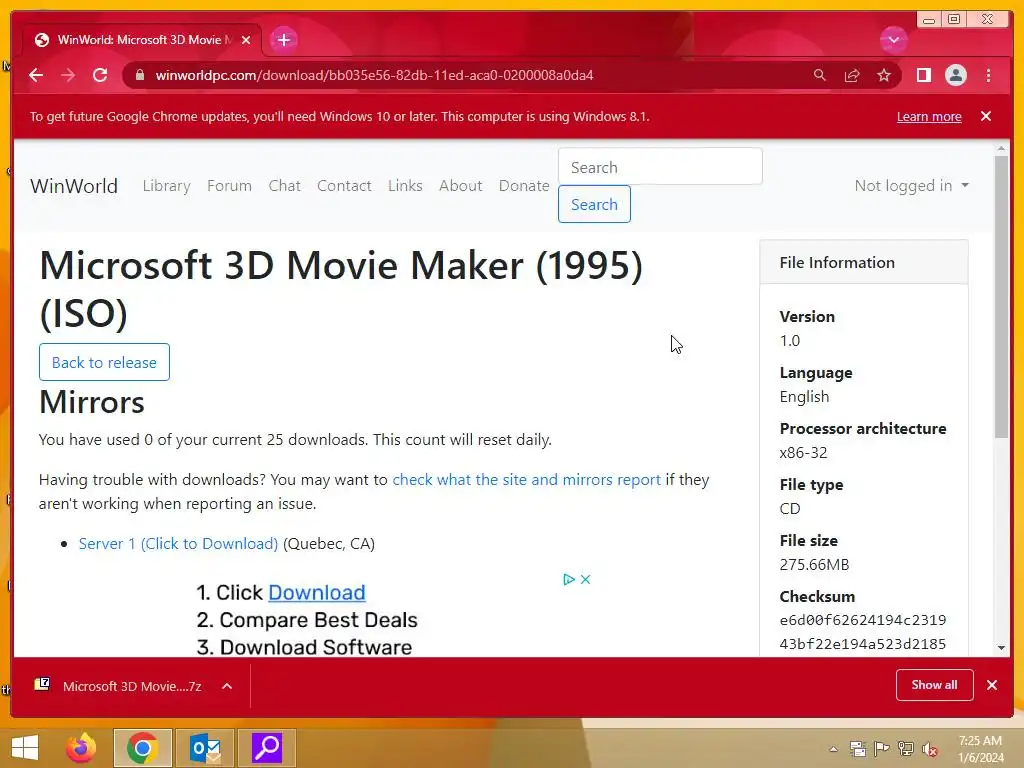
Task: Click the WinWorld site logo
Action: [x=74, y=185]
